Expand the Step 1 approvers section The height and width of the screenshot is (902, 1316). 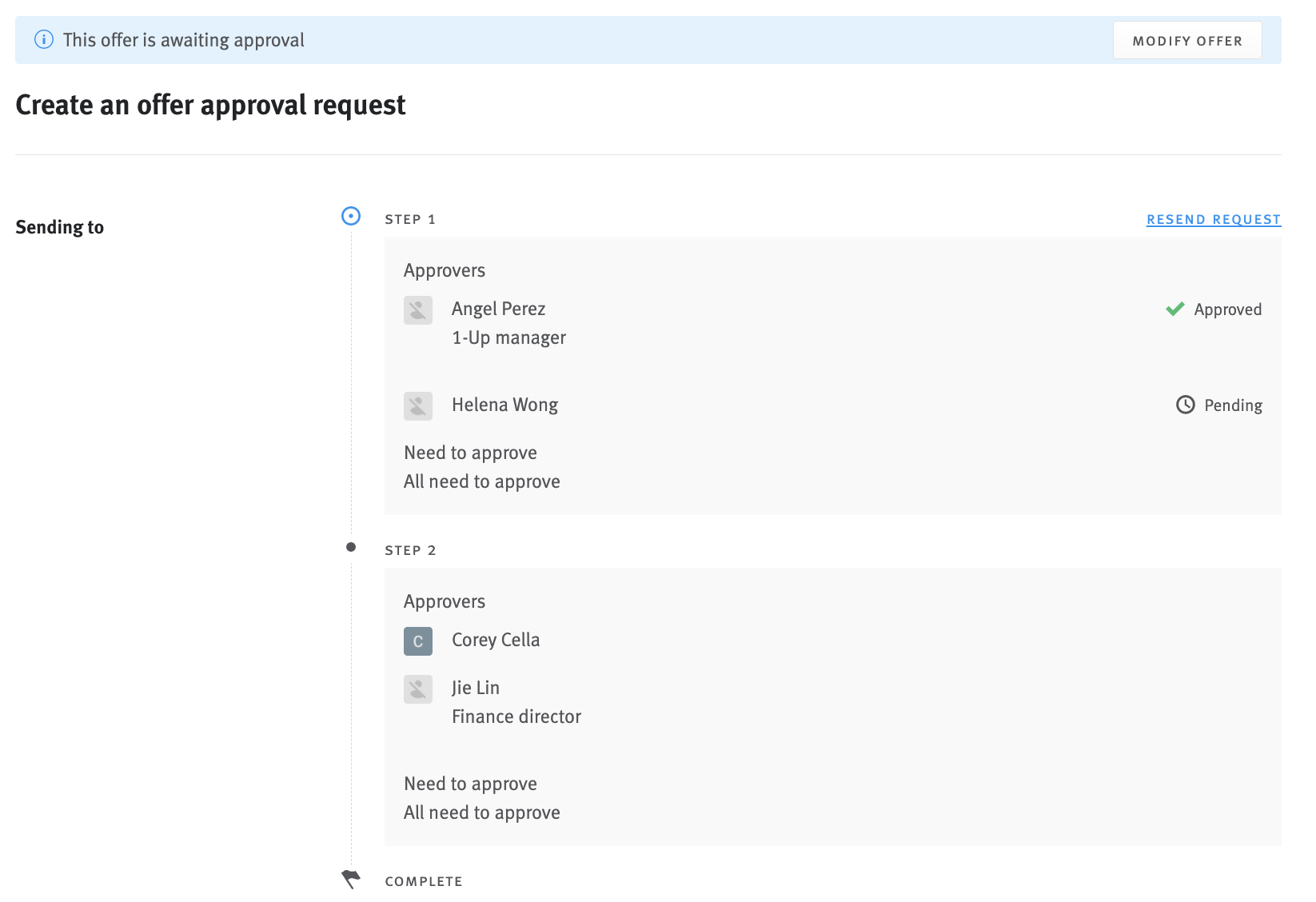point(445,270)
